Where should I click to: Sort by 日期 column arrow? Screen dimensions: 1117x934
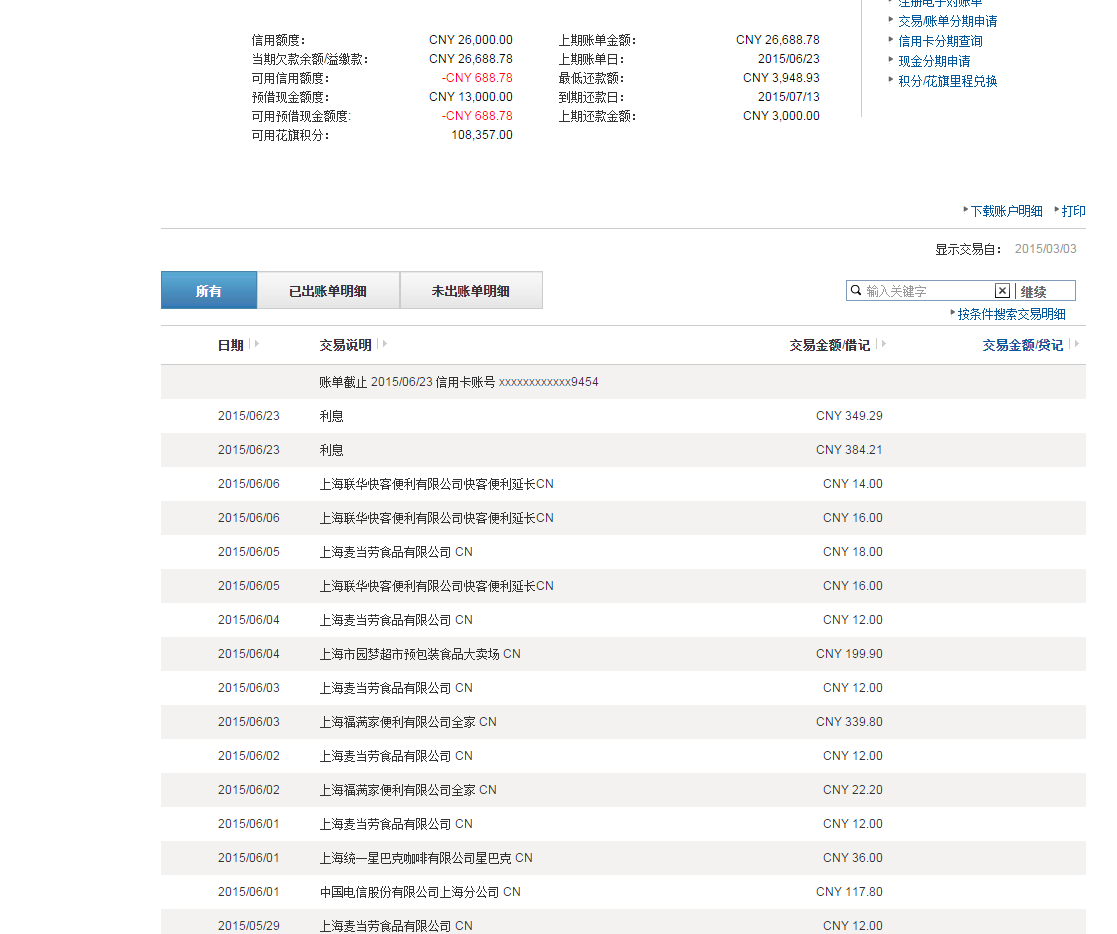tap(256, 344)
